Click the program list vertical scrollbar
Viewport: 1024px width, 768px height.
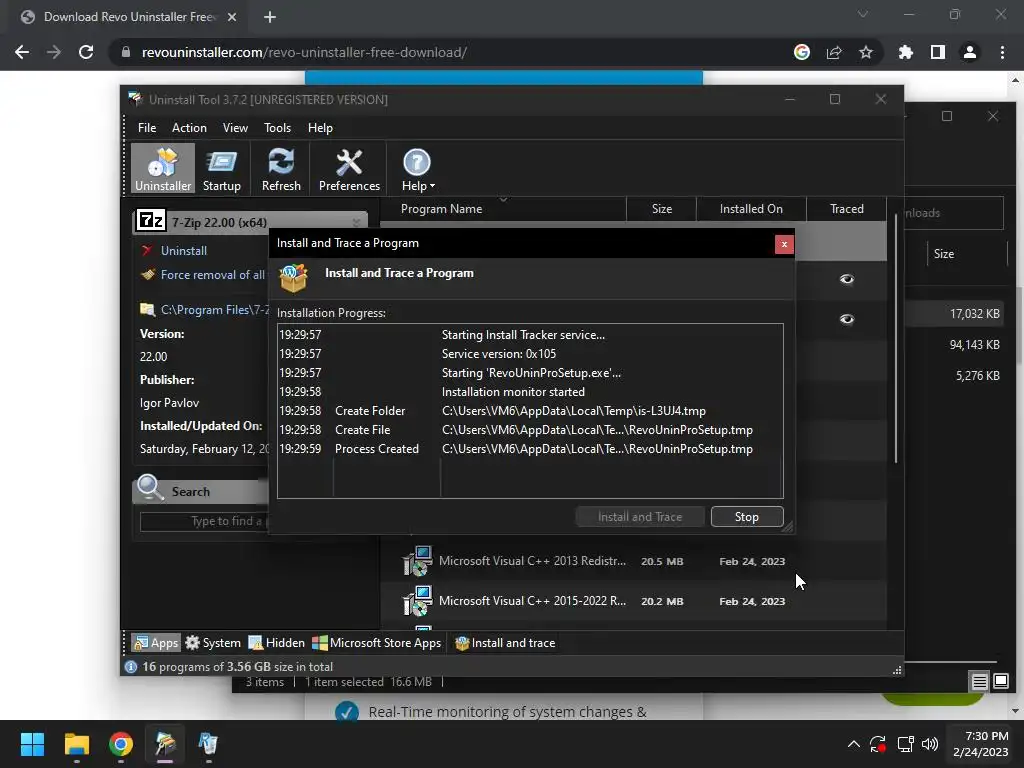(x=895, y=340)
